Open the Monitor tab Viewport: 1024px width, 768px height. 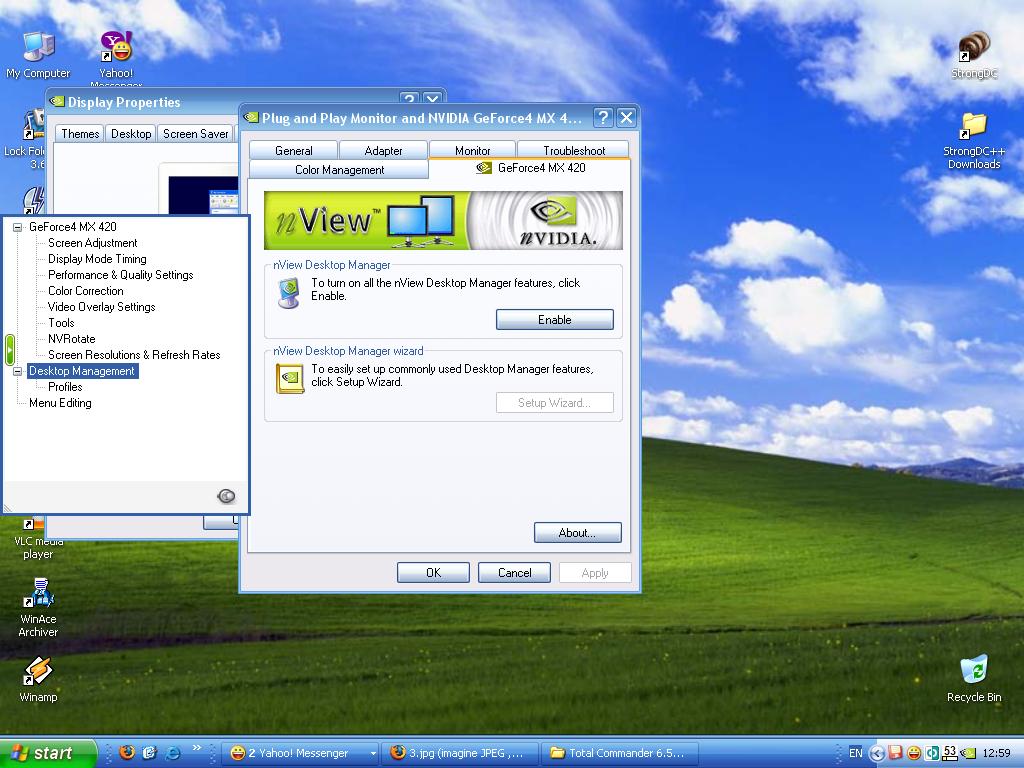pyautogui.click(x=472, y=151)
